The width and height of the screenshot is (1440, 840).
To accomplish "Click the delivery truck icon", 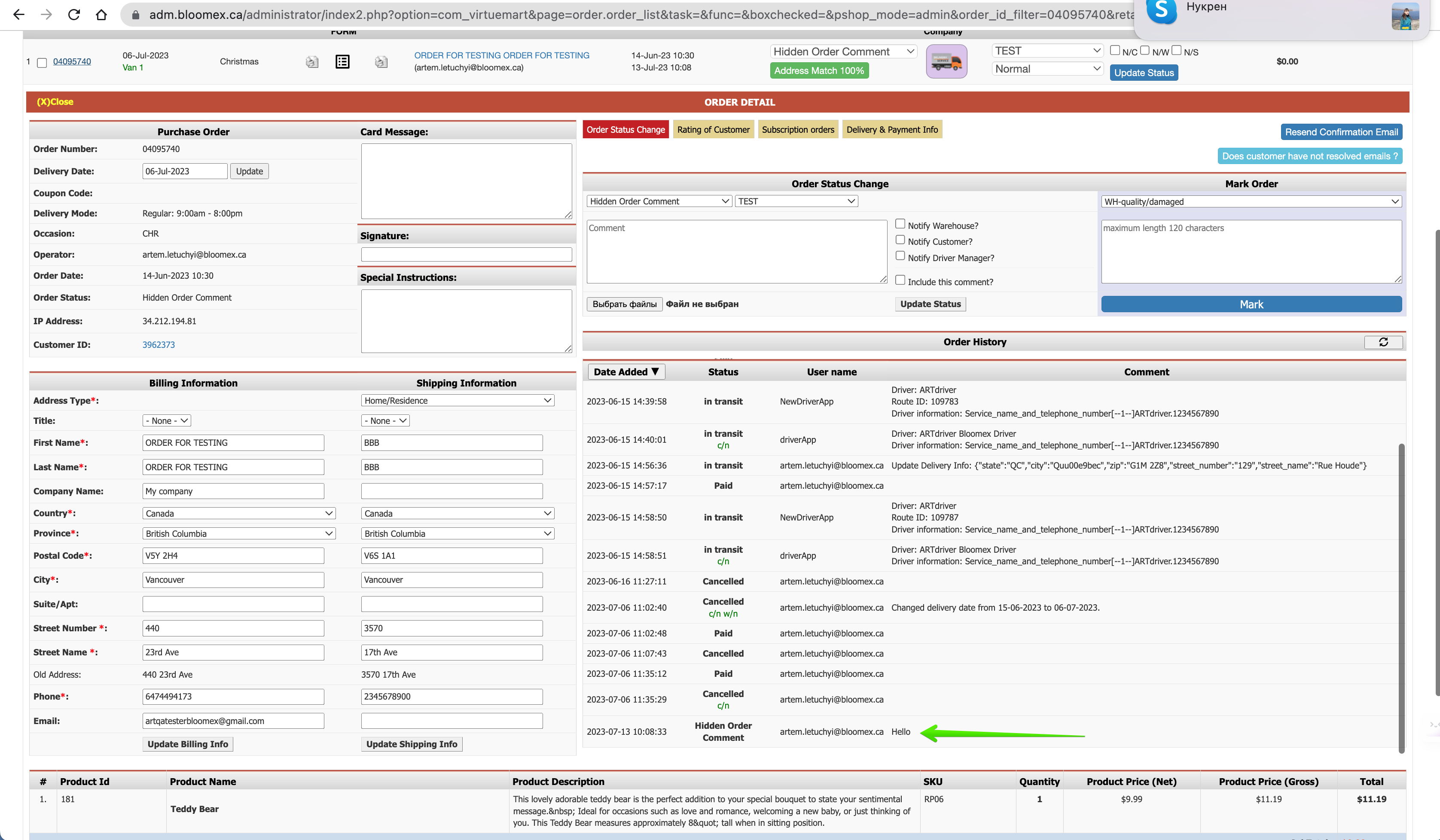I will 946,61.
